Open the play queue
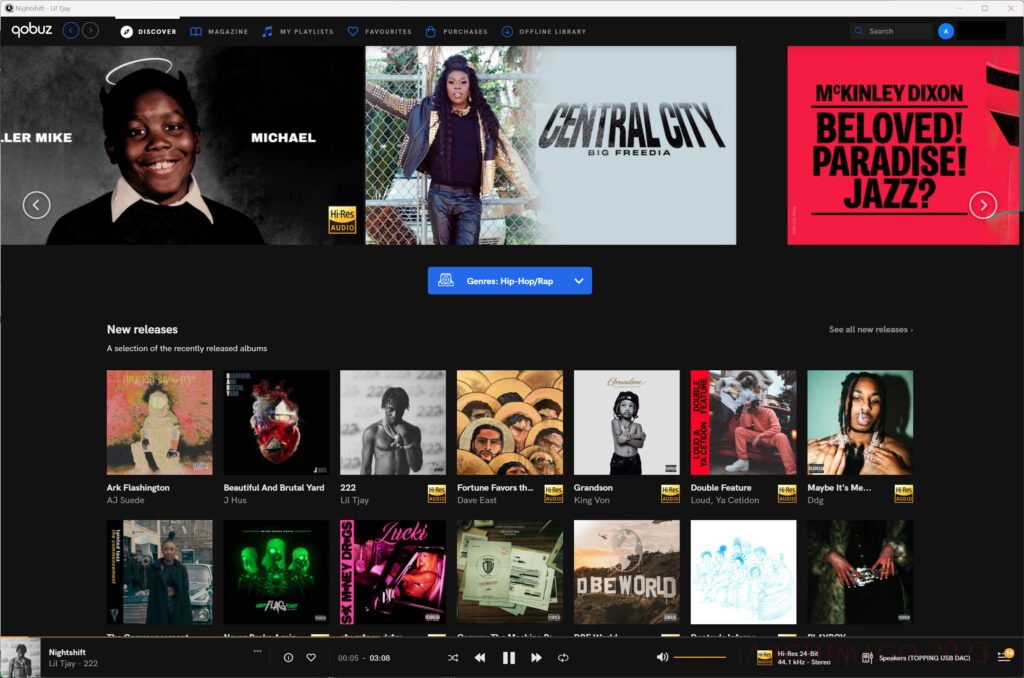Screen dimensions: 1024x678 coord(1004,656)
